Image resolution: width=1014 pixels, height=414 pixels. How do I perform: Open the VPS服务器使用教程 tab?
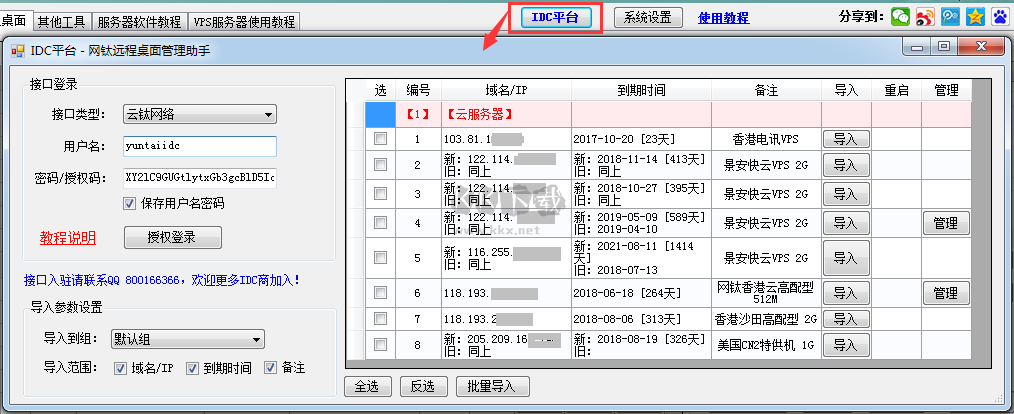click(x=244, y=22)
